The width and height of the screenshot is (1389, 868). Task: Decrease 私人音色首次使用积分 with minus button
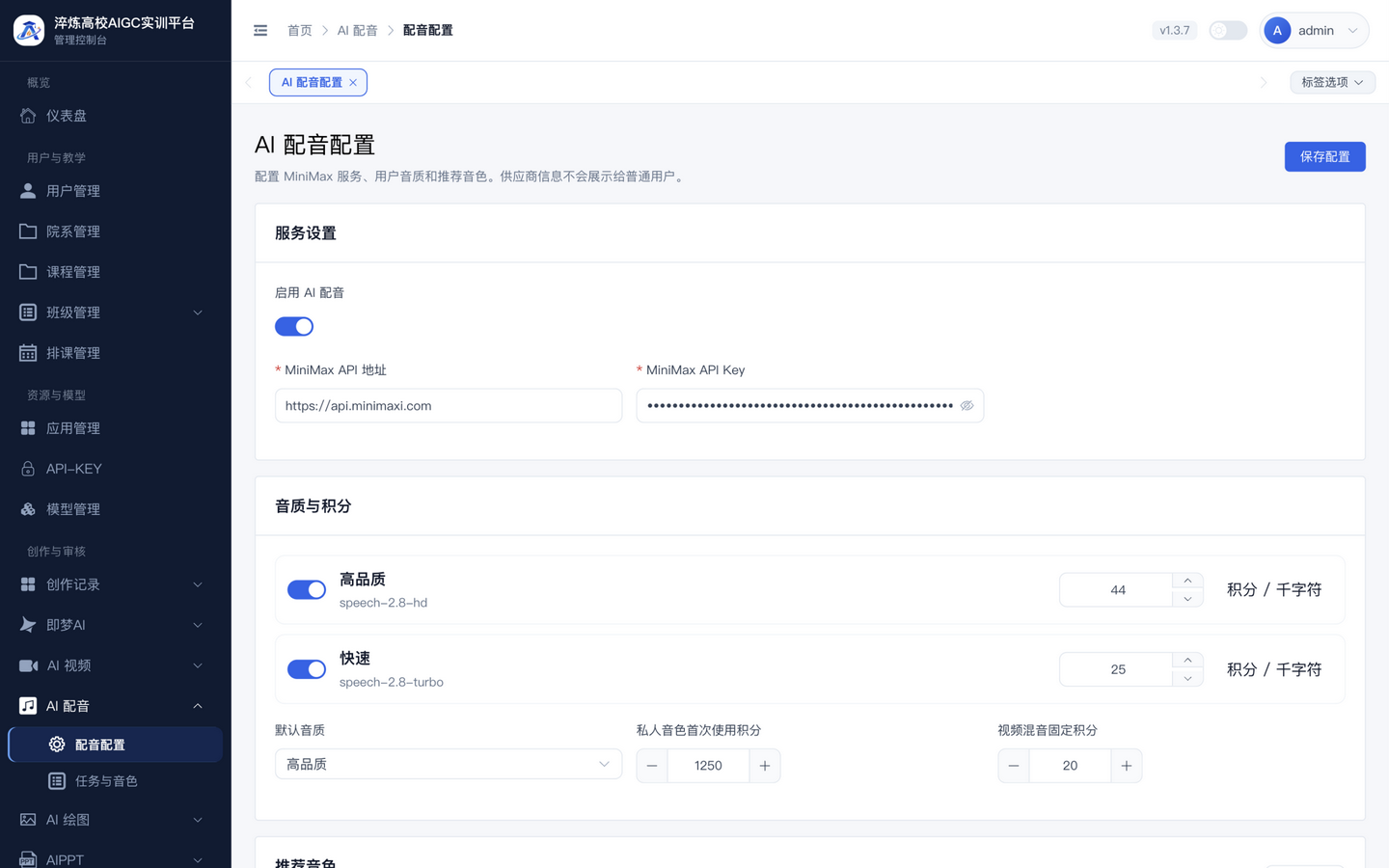(x=652, y=766)
